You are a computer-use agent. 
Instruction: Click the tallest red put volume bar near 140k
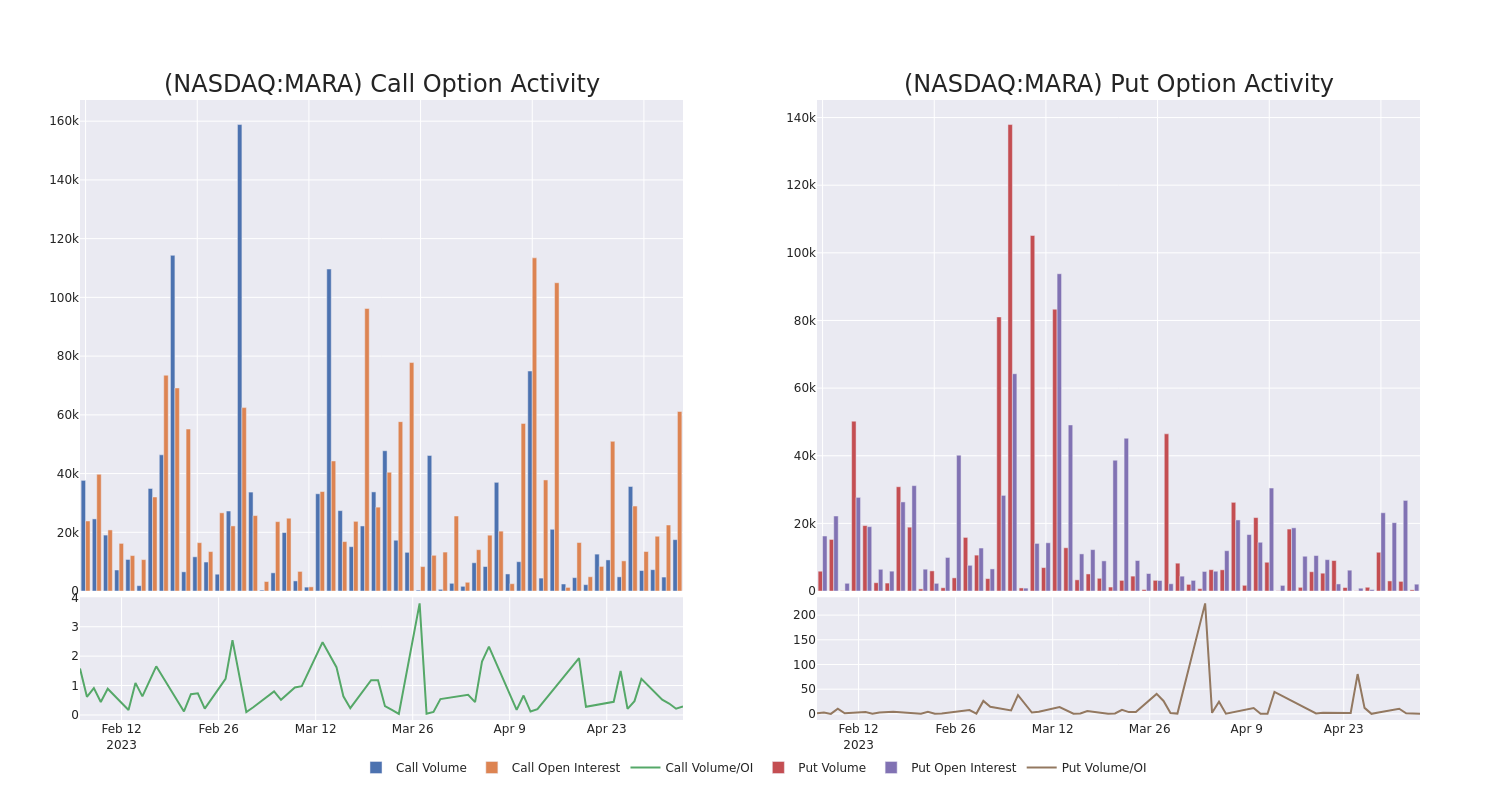point(1010,358)
